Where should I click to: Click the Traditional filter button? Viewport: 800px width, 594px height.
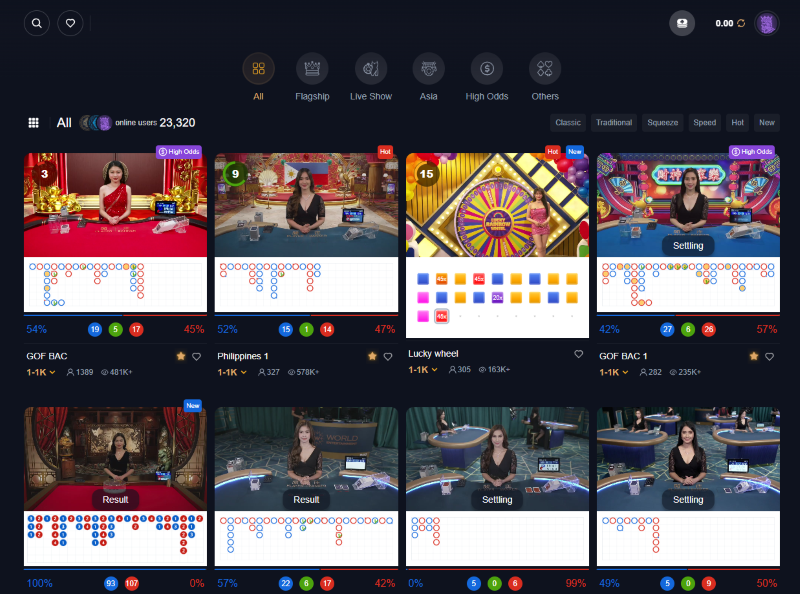point(613,122)
